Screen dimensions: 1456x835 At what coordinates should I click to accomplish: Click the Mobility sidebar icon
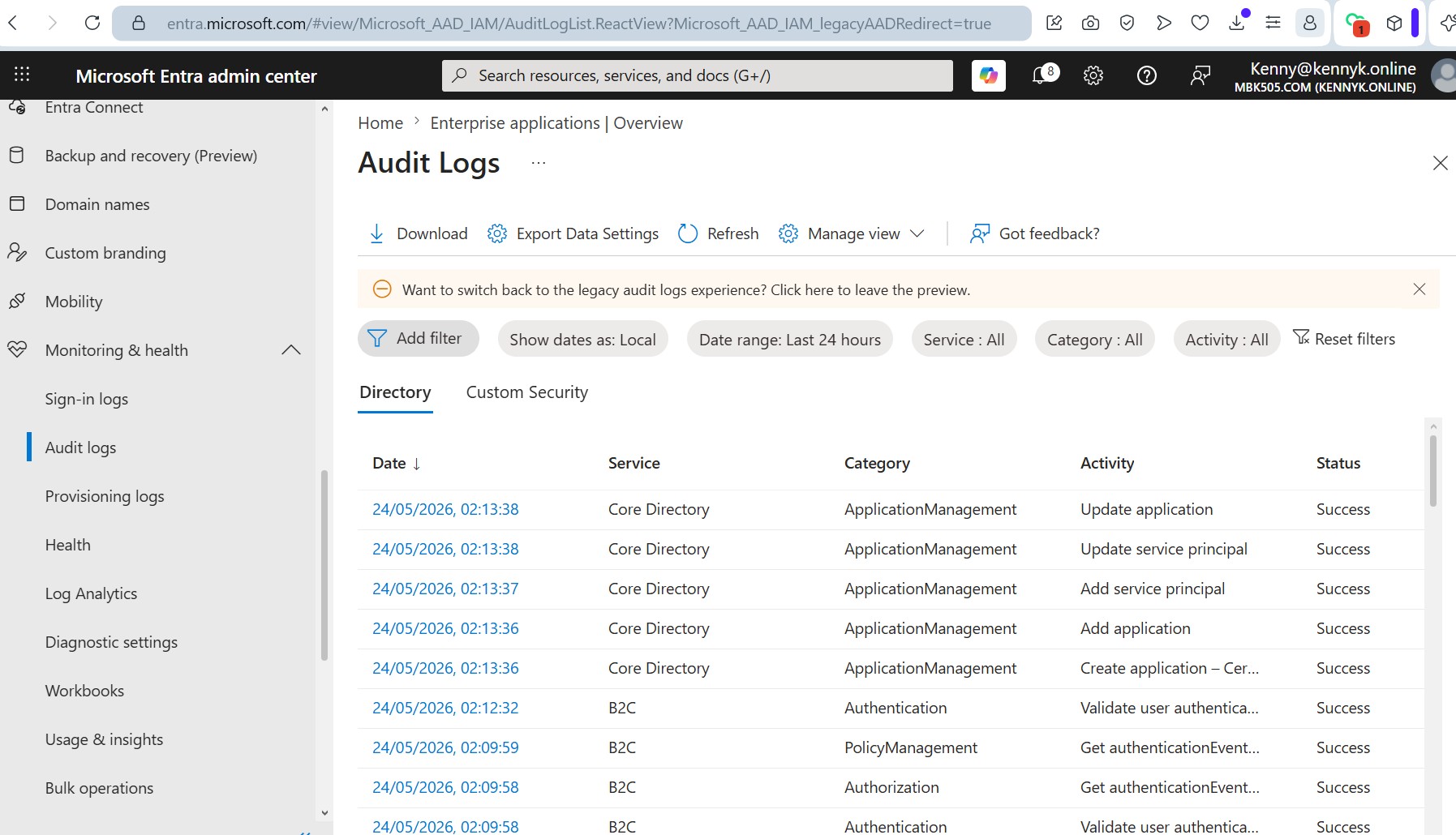(x=16, y=301)
